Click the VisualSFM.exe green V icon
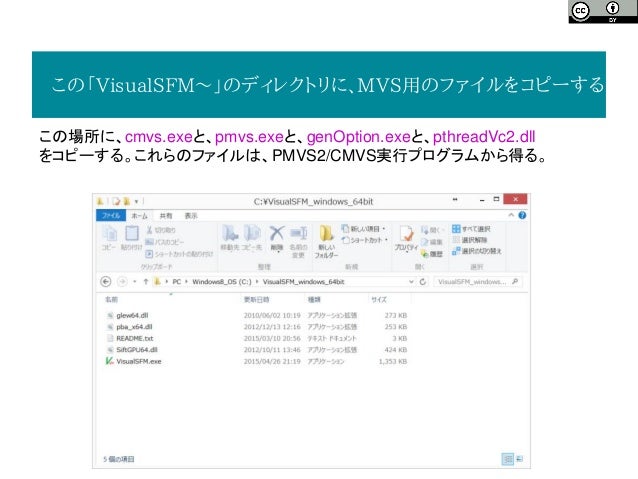This screenshot has width=638, height=479. 109,361
